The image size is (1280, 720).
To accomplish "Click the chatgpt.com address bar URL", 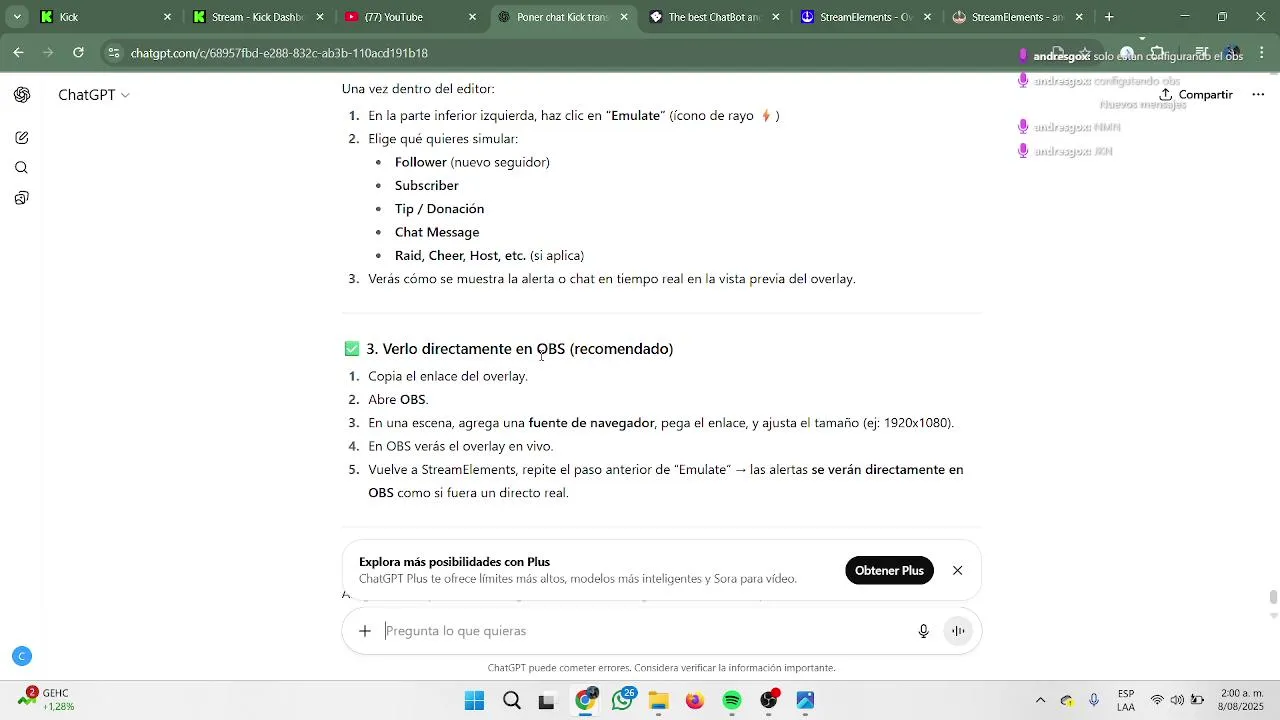I will pos(279,53).
